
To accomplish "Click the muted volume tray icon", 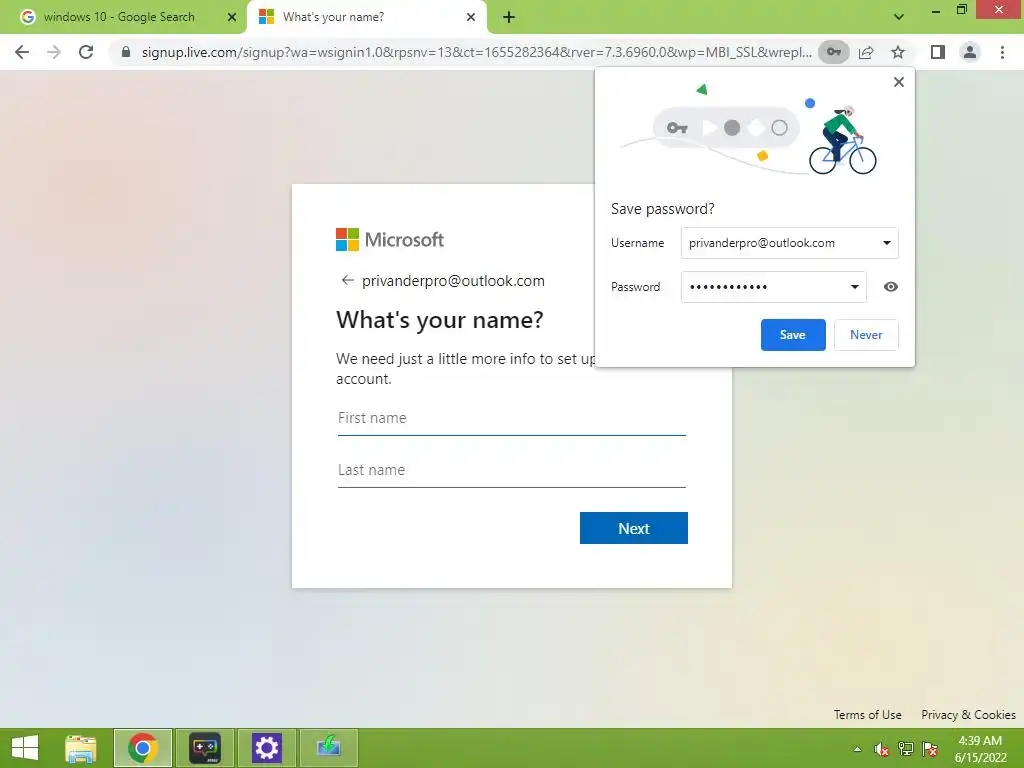I will tap(882, 749).
